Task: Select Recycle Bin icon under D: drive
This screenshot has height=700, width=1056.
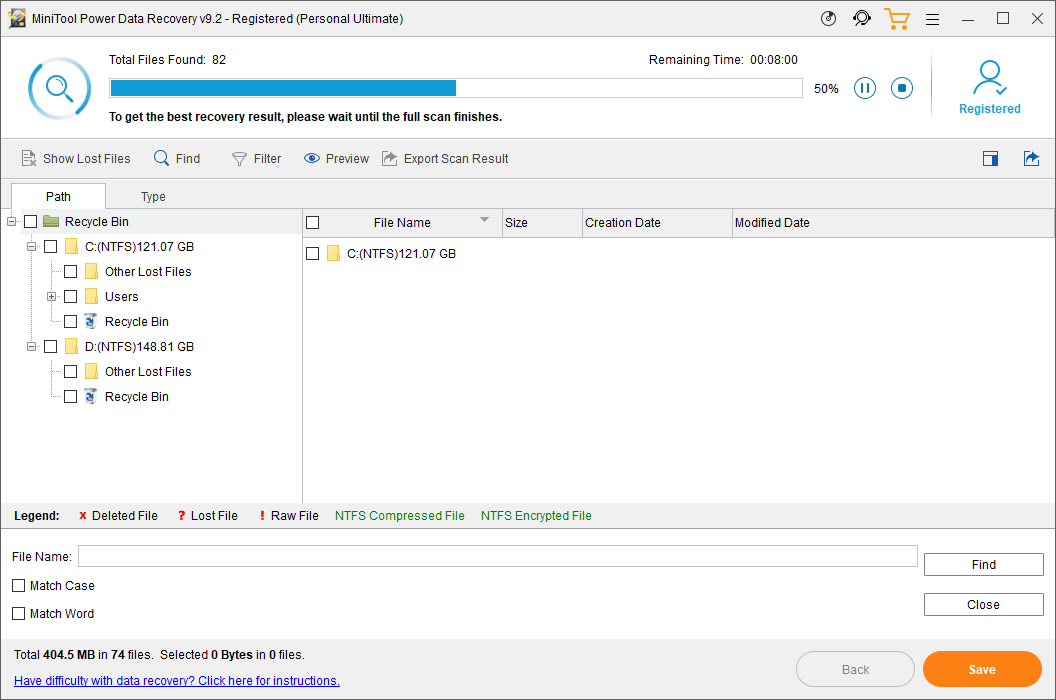Action: pyautogui.click(x=91, y=396)
